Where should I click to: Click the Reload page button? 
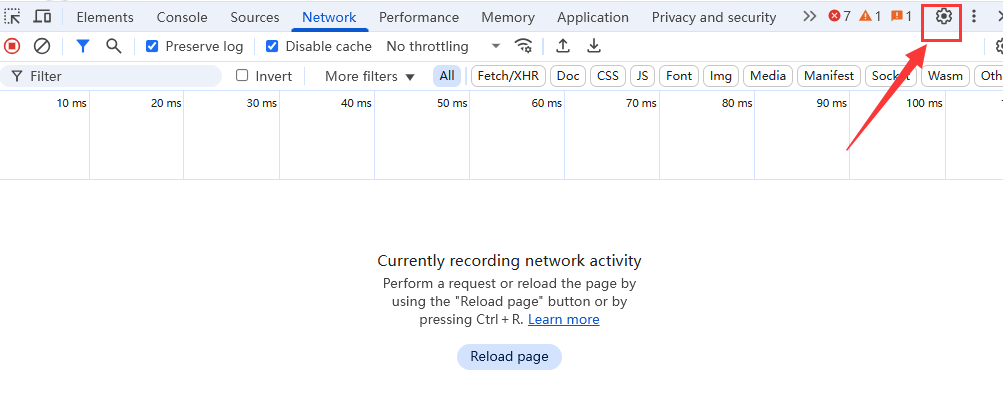tap(509, 357)
